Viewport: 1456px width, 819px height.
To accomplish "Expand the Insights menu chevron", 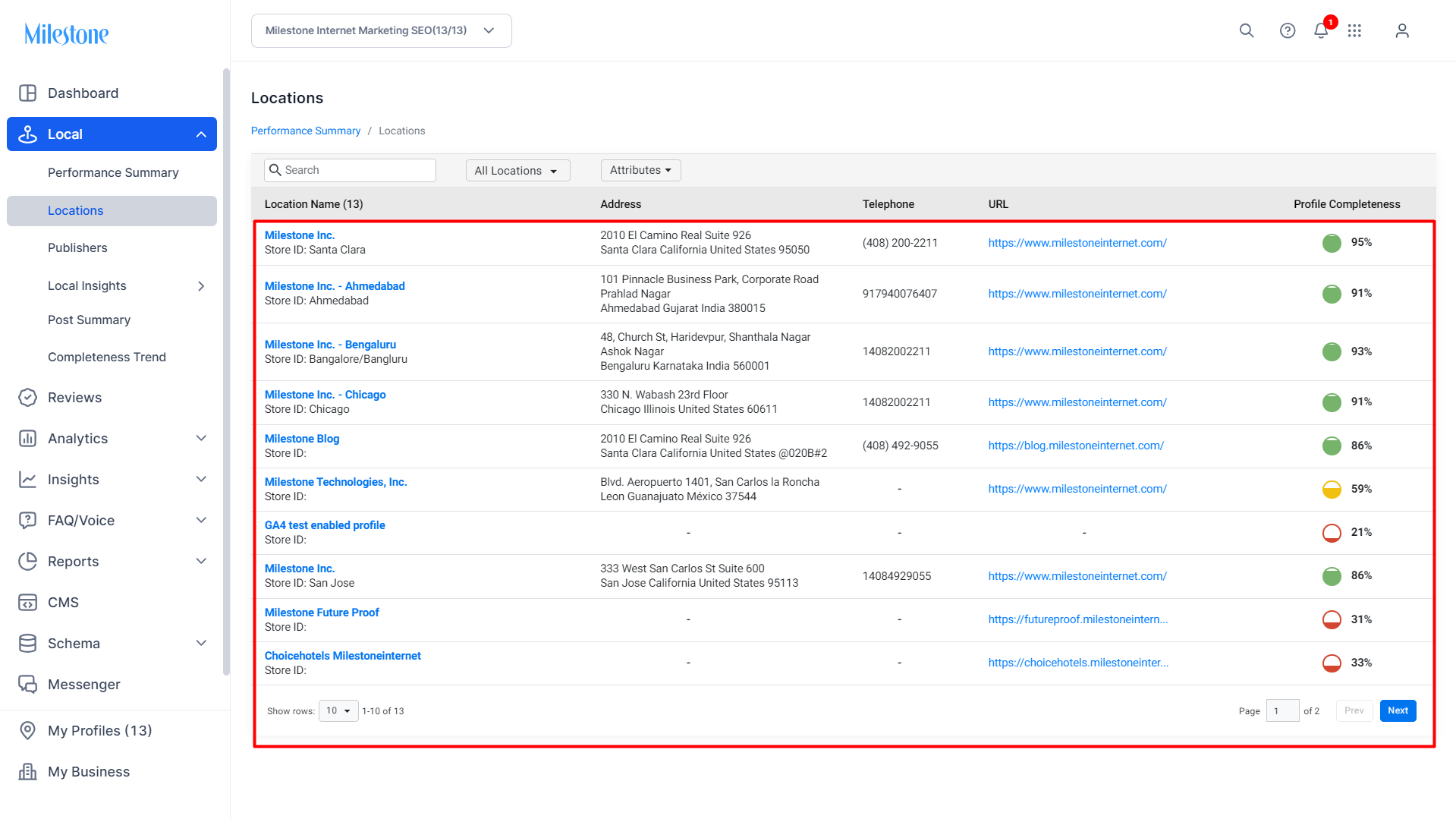I will (201, 480).
